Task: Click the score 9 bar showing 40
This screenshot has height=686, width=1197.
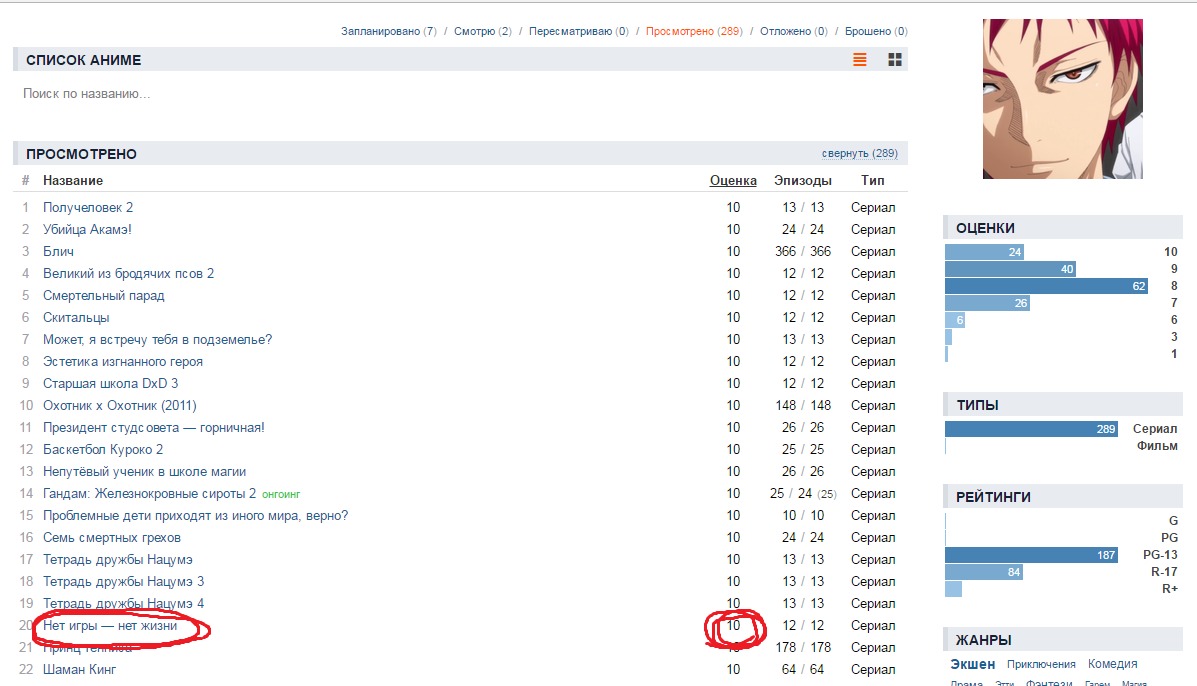Action: point(1010,269)
